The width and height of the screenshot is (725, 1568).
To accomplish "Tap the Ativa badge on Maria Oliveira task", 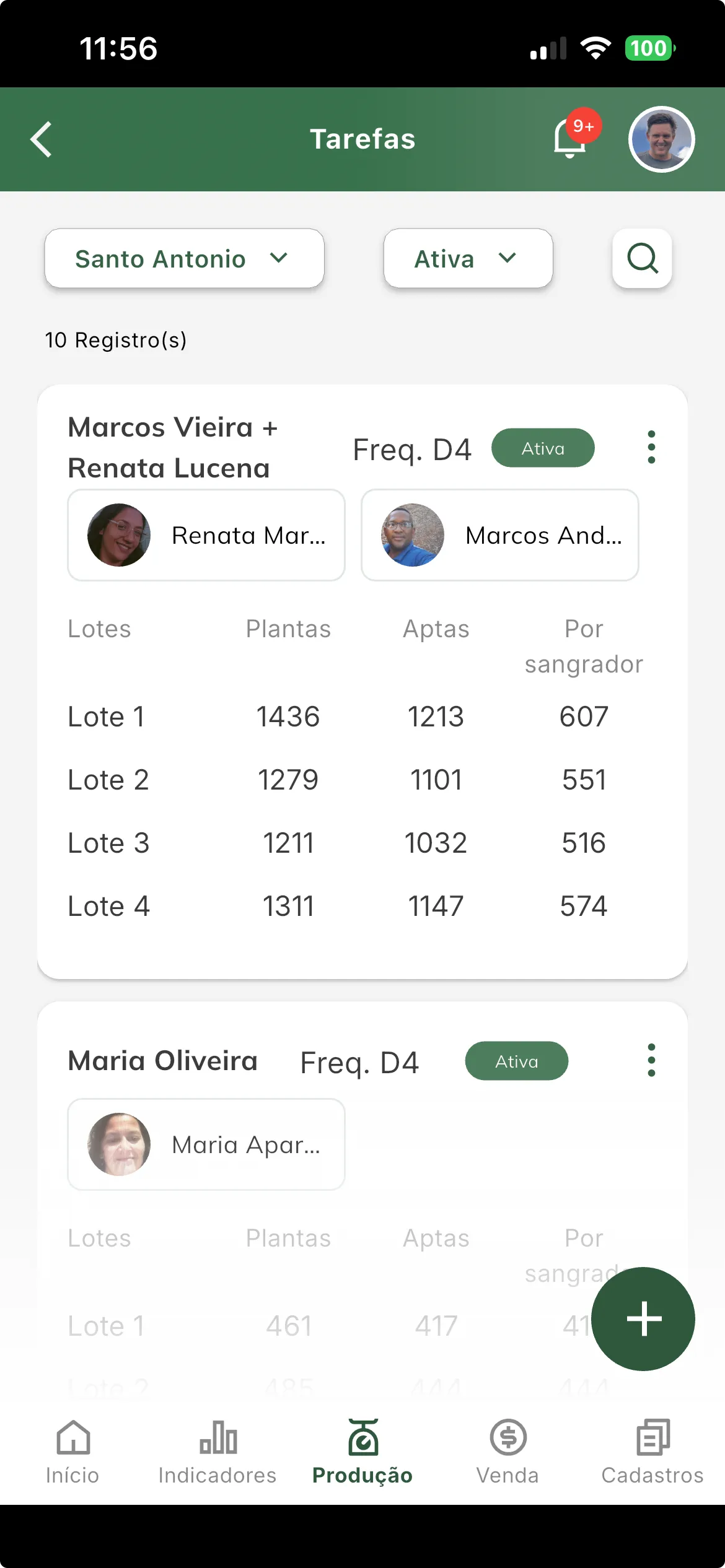I will [x=517, y=1061].
